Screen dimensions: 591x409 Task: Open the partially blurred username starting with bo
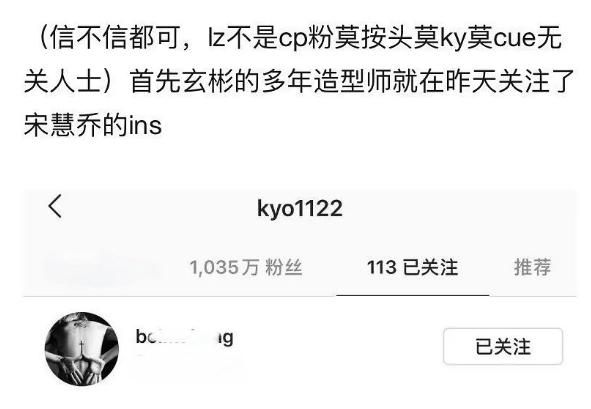(x=185, y=337)
